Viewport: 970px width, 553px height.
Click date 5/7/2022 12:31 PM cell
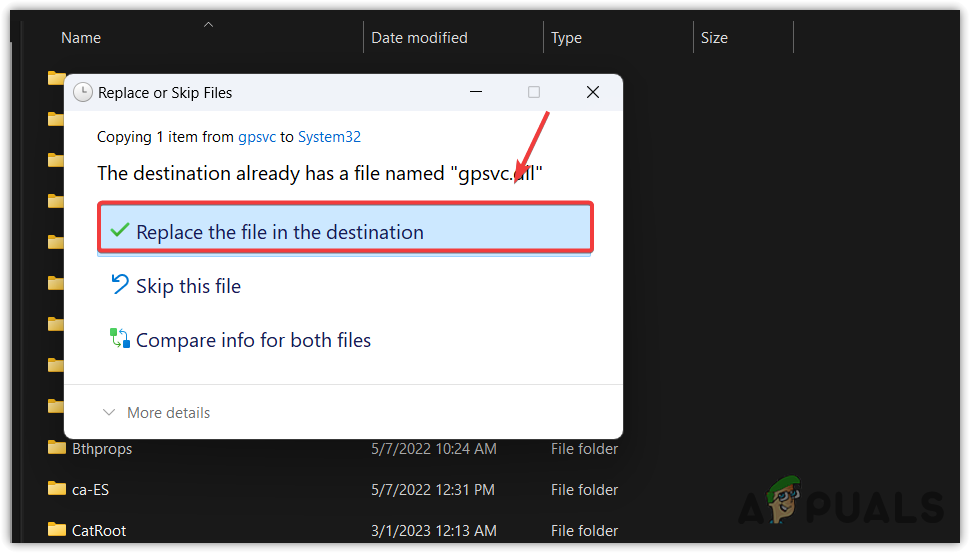tap(433, 490)
